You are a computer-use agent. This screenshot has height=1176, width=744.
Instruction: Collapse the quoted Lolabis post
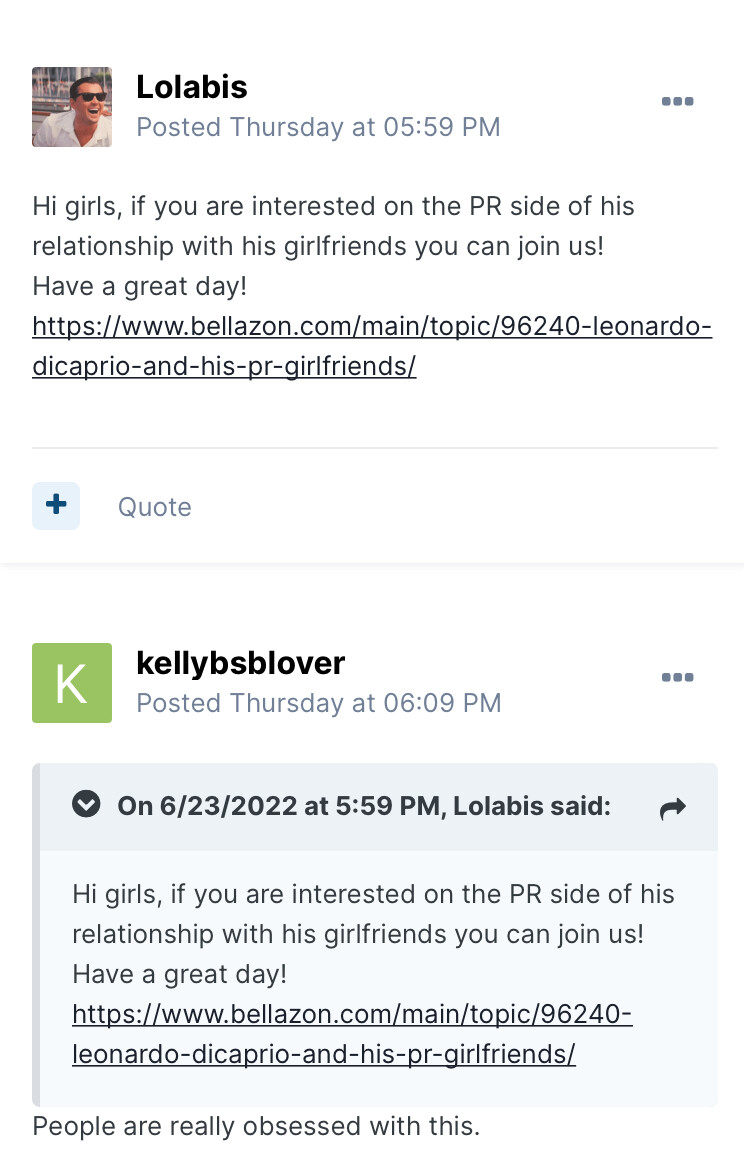(87, 805)
